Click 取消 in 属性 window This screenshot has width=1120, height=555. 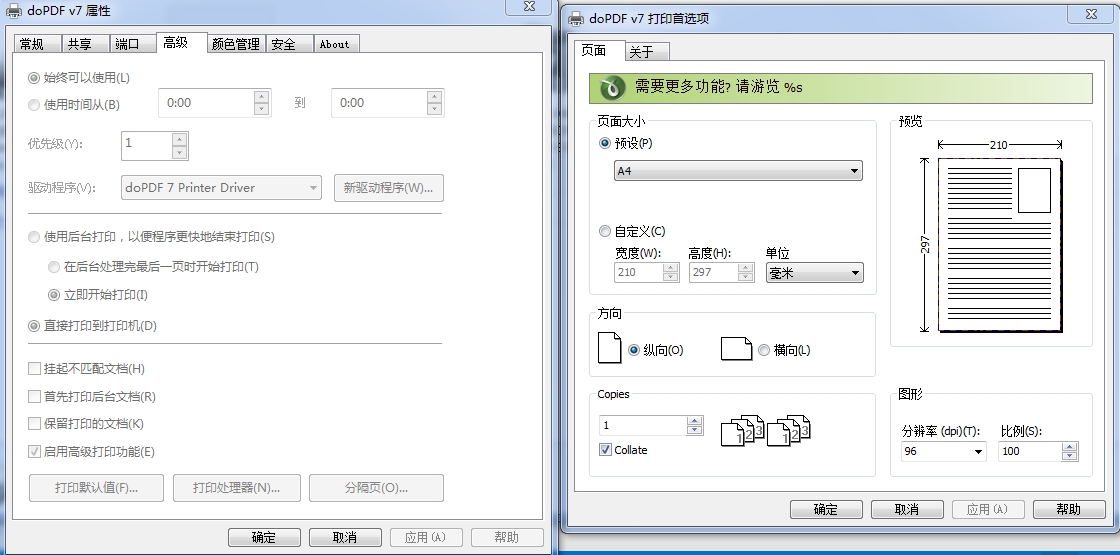[345, 537]
